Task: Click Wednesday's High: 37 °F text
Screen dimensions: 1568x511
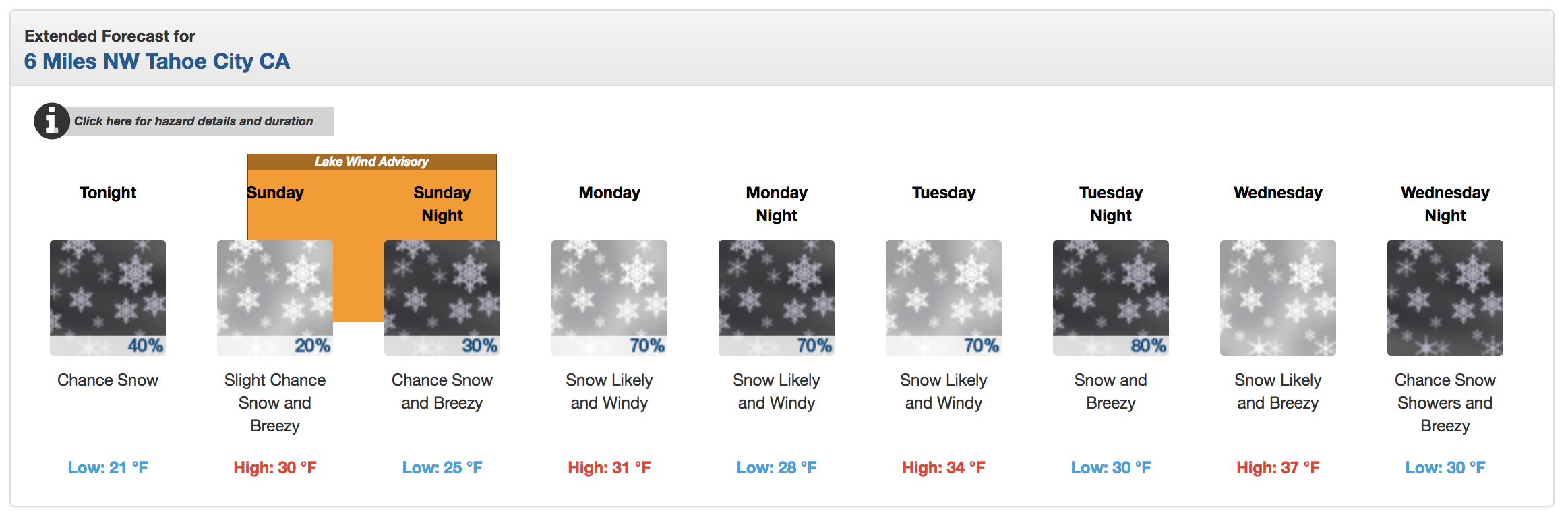Action: tap(1278, 468)
